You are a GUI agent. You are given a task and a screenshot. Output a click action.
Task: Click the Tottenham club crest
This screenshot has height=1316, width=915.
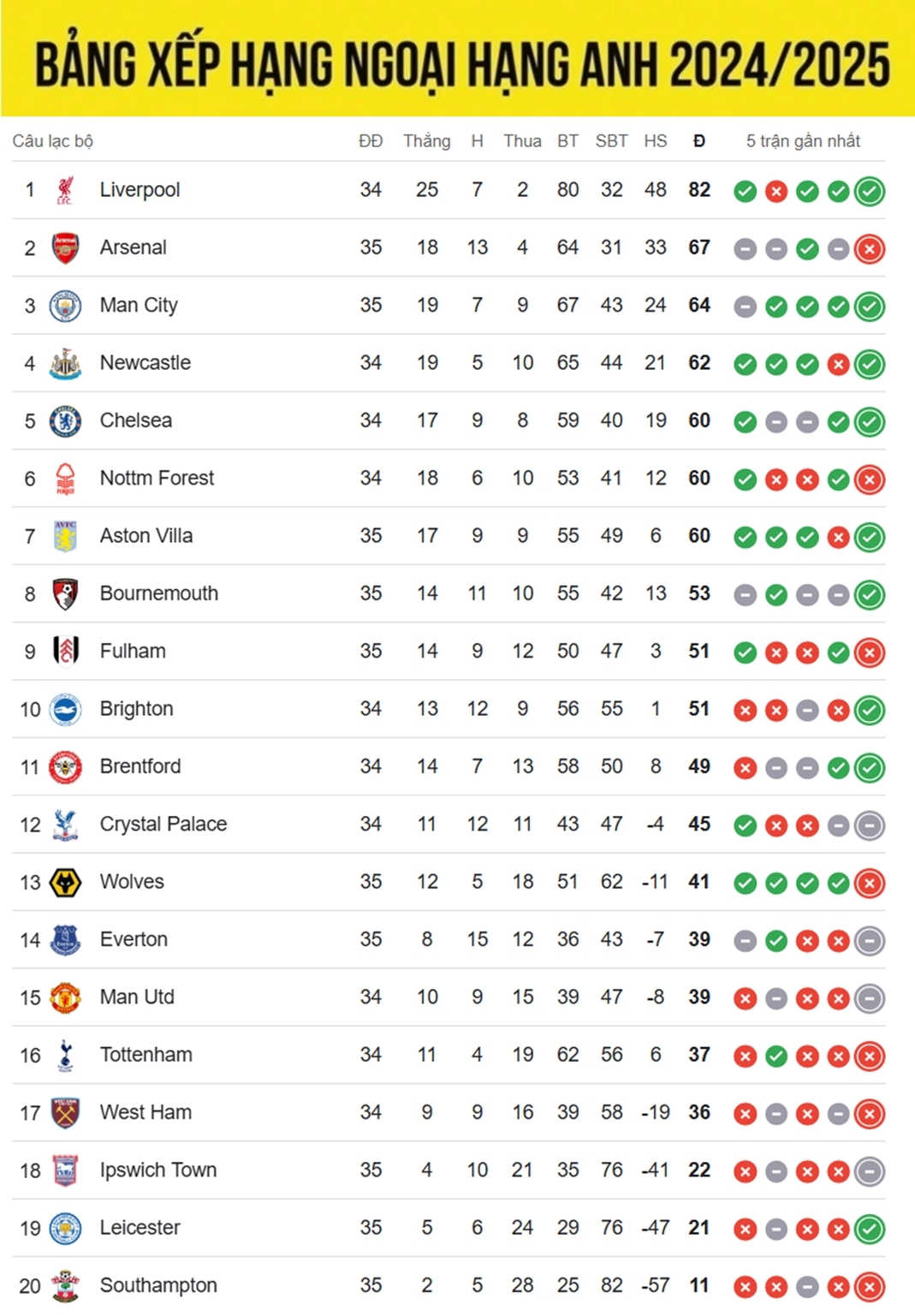[65, 1056]
